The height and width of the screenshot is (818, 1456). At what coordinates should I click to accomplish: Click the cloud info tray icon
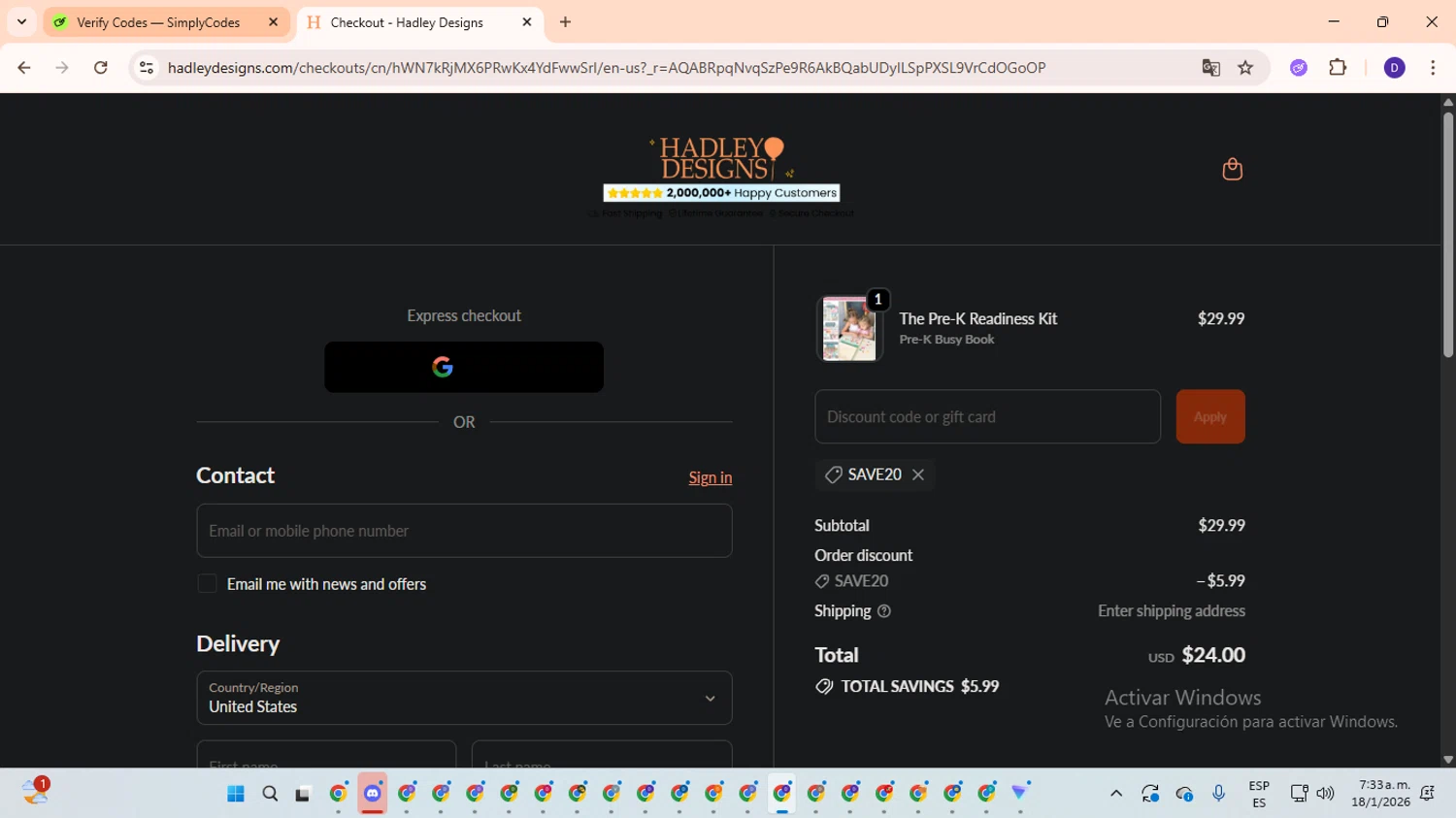[1184, 794]
